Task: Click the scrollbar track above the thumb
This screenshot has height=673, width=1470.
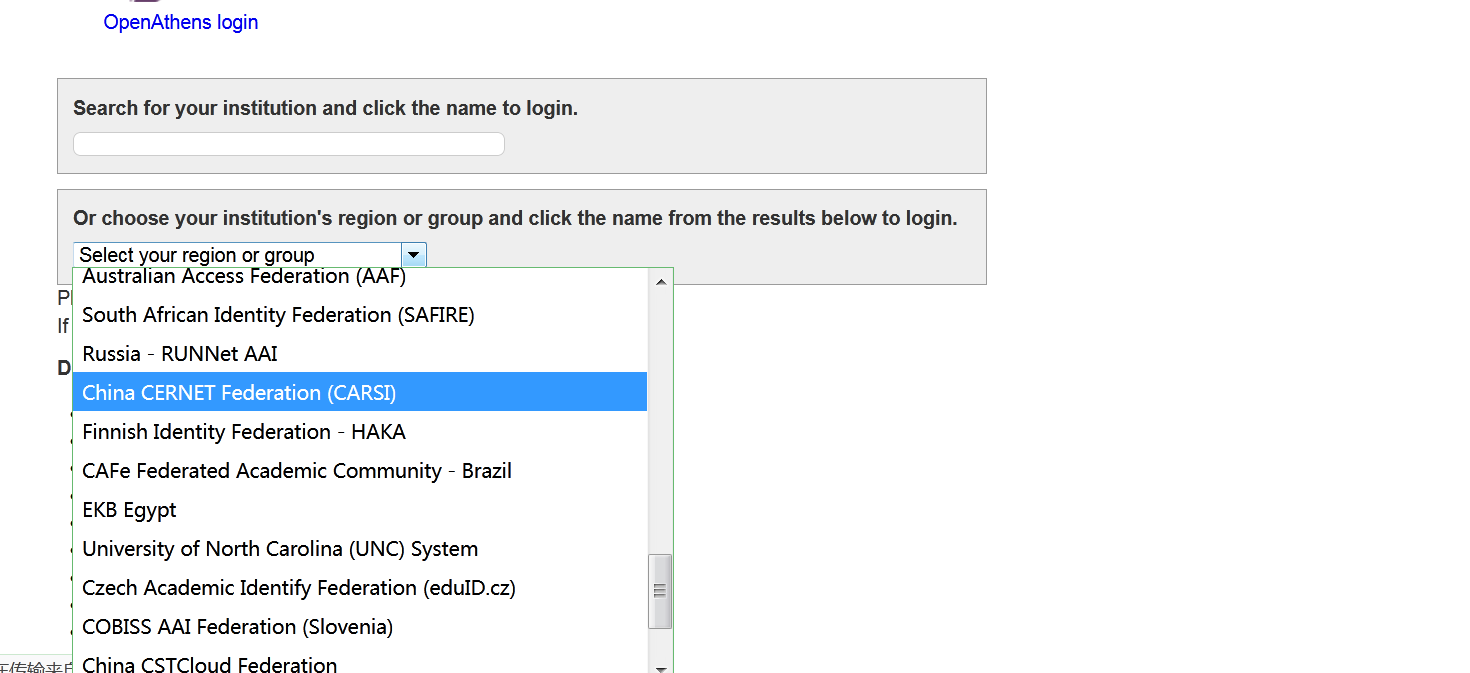Action: click(x=660, y=420)
